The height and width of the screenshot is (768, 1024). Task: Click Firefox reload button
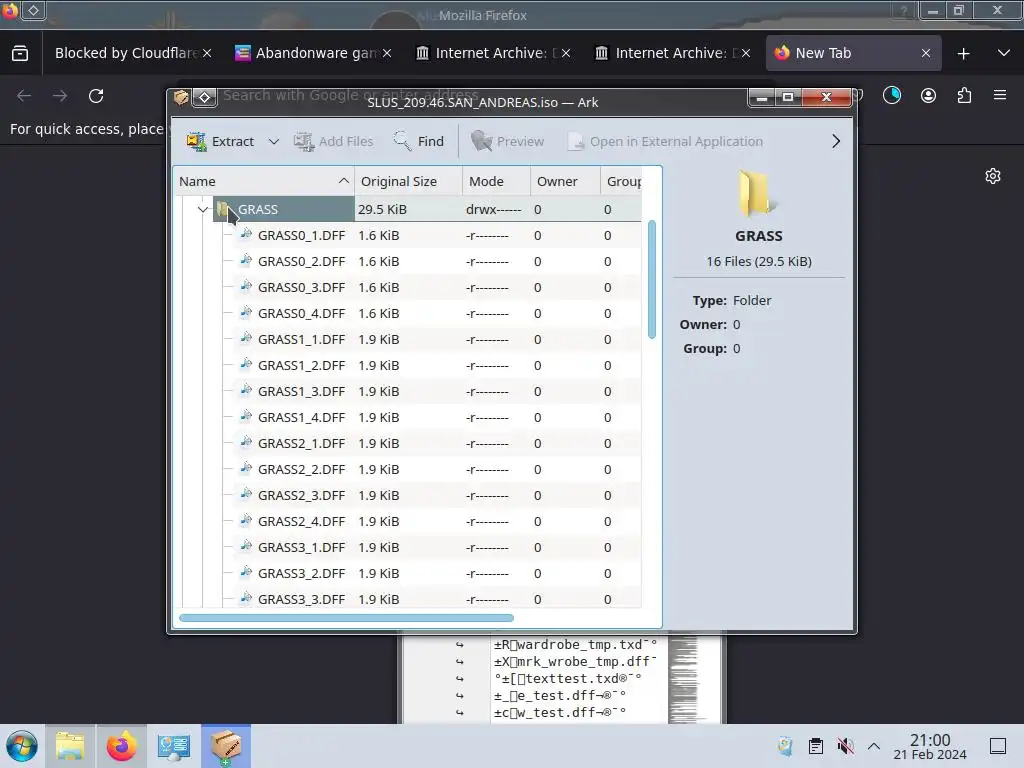pos(96,96)
